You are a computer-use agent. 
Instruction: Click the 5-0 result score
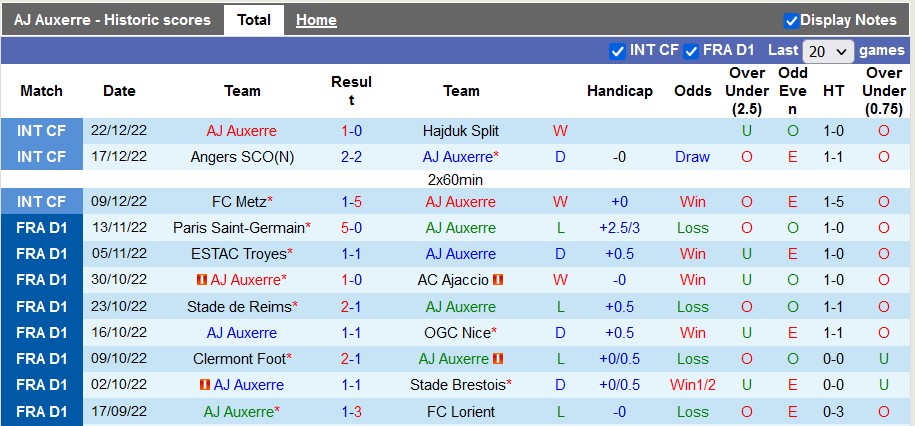(351, 228)
